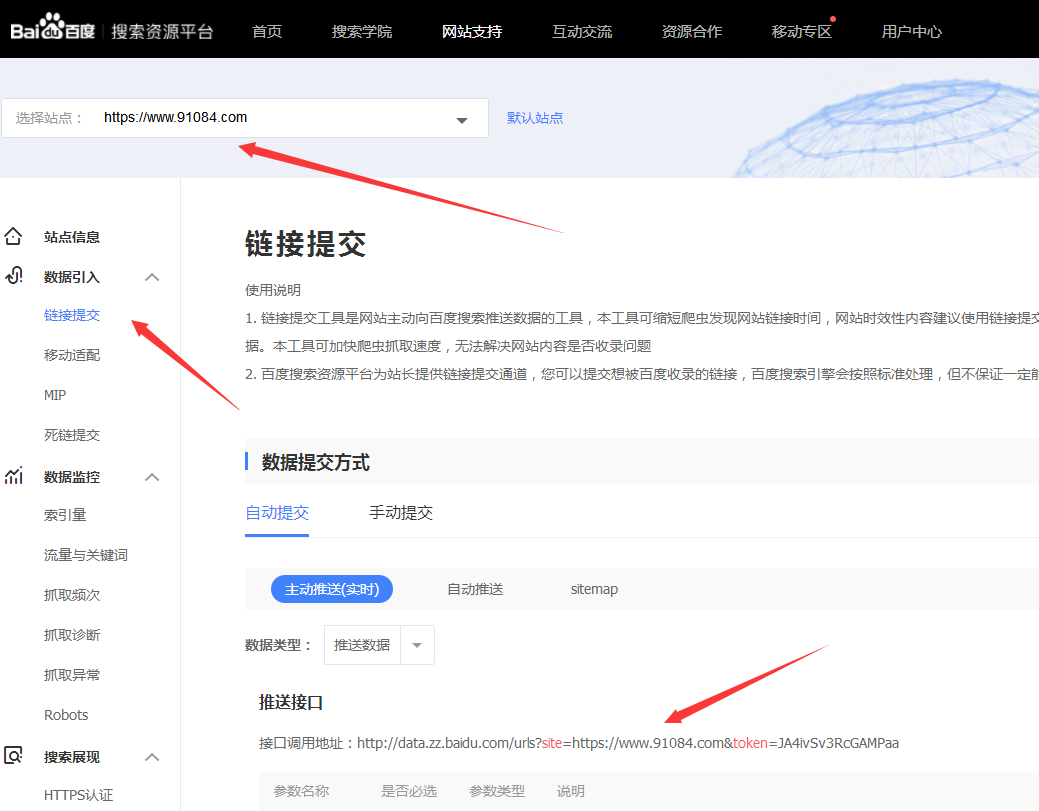Open the 数据类型 推送数据 dropdown
1039x811 pixels.
pyautogui.click(x=417, y=645)
